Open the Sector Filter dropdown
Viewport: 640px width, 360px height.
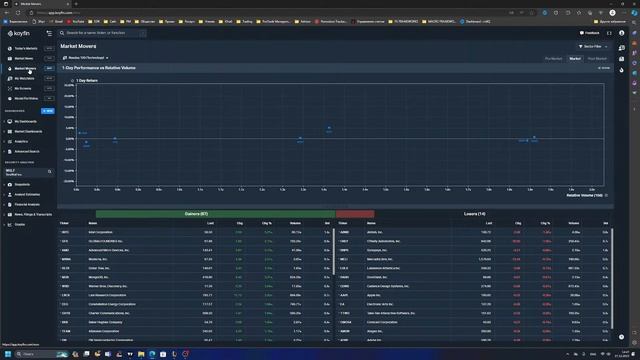point(593,47)
